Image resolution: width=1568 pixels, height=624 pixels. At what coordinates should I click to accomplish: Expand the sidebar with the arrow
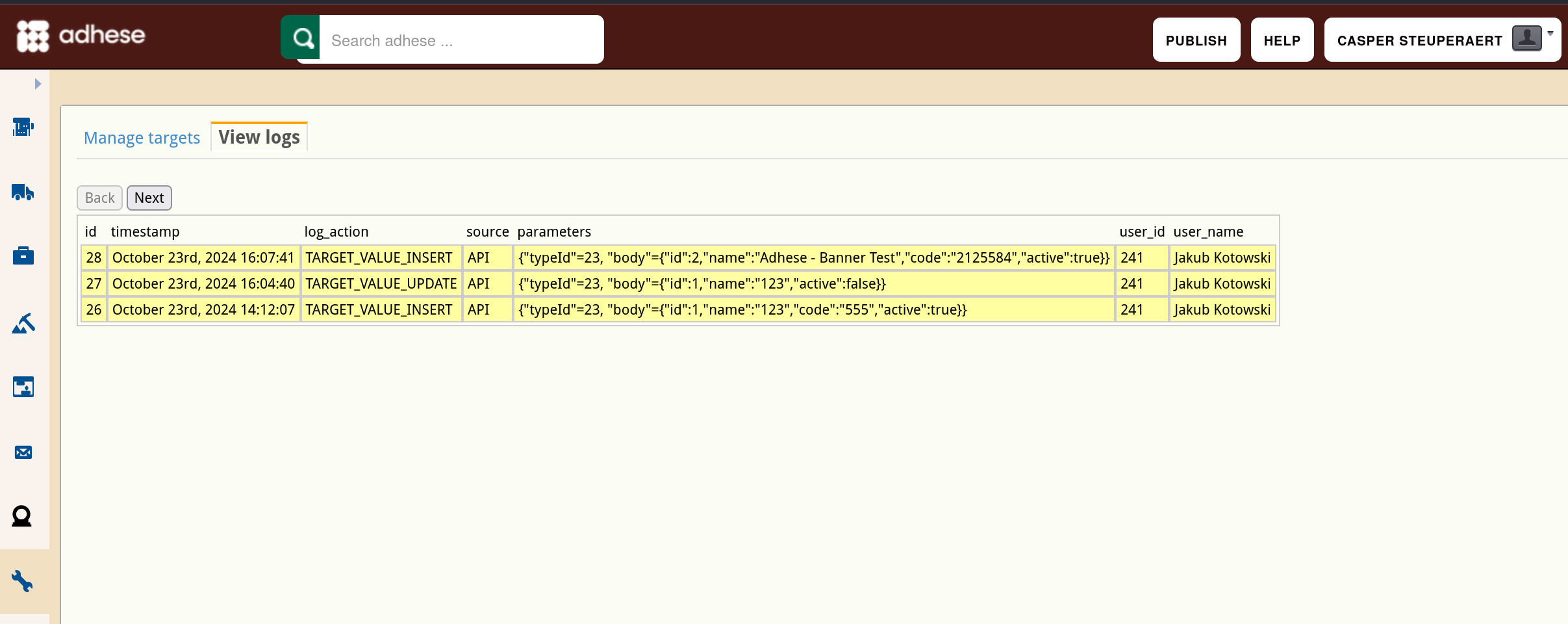tap(38, 84)
